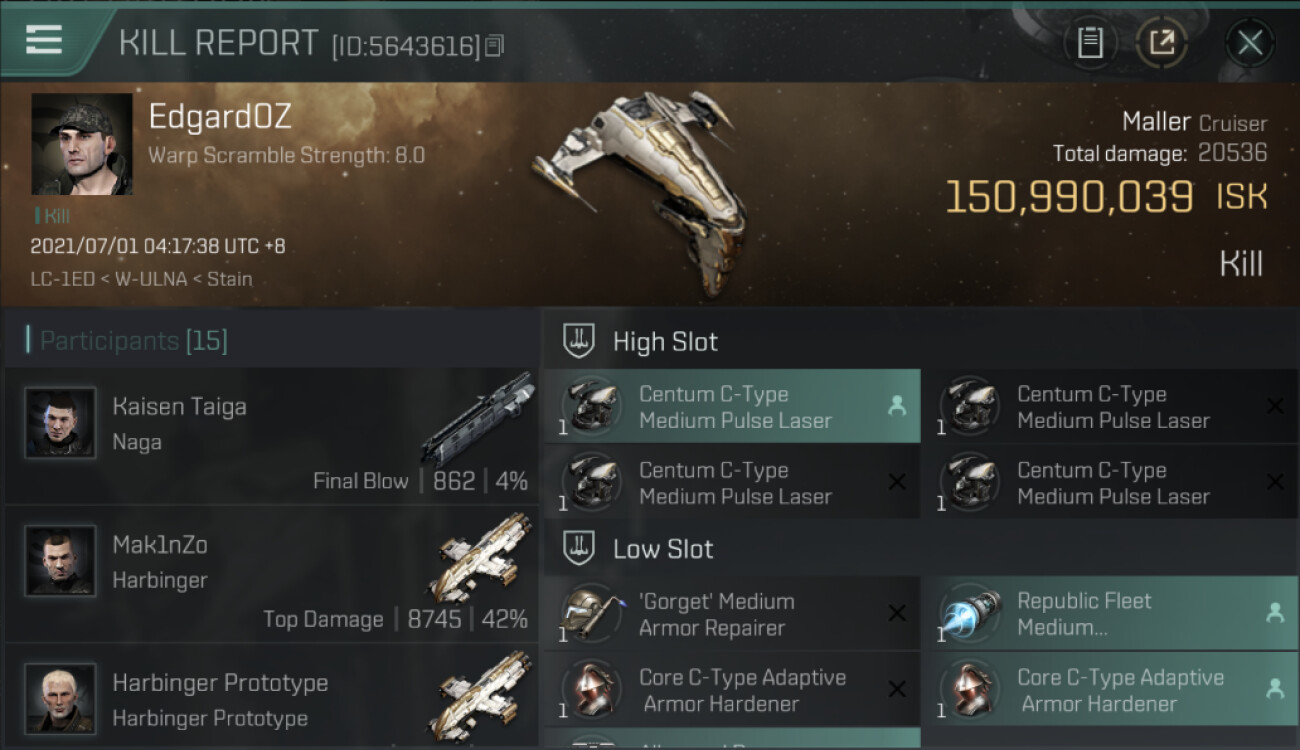Click the Participants [15] header
Viewport: 1300px width, 750px height.
[x=134, y=341]
